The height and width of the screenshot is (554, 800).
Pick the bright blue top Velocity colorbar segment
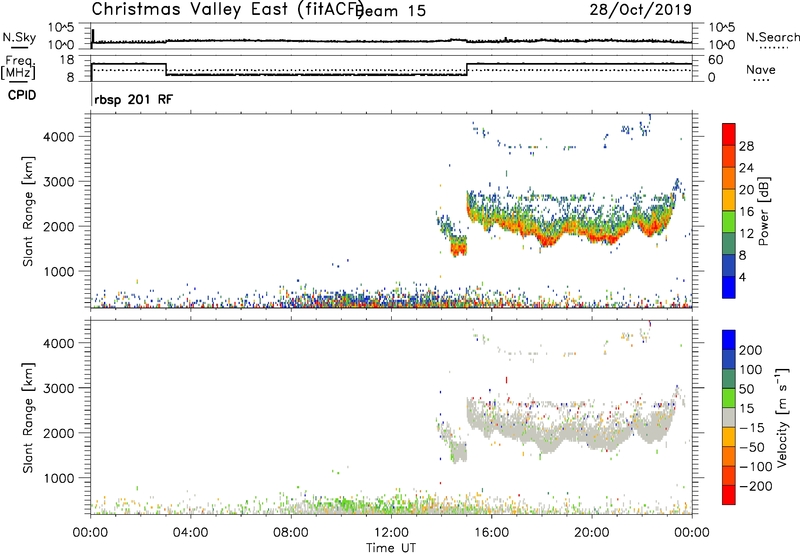tap(729, 340)
